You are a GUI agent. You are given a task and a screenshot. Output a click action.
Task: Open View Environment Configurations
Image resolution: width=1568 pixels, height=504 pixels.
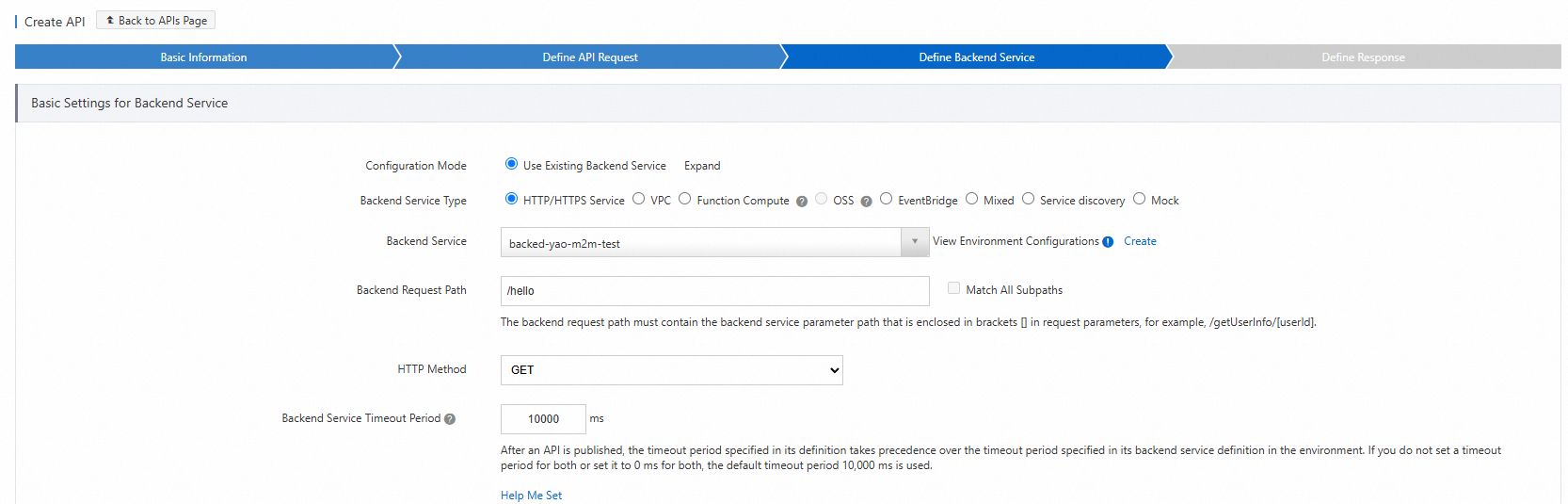[1016, 241]
